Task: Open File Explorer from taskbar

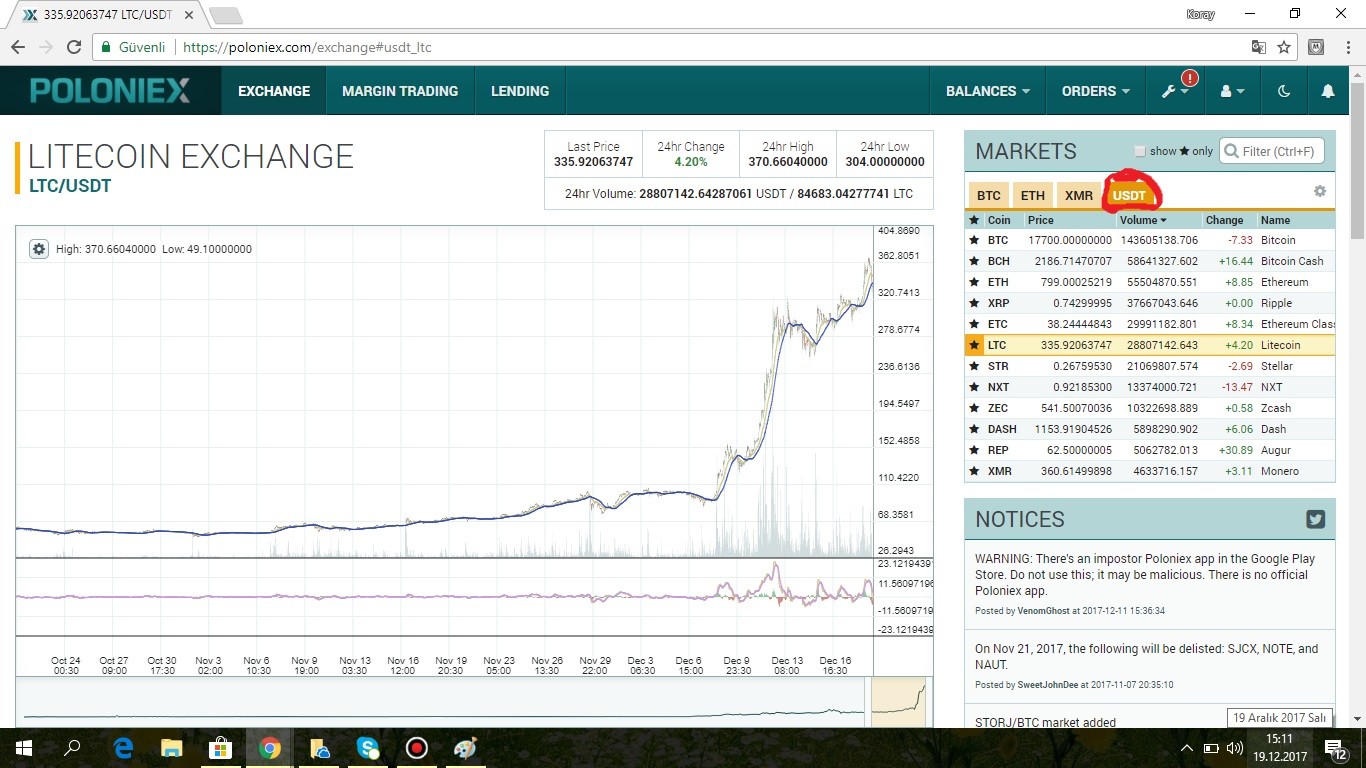Action: 172,748
